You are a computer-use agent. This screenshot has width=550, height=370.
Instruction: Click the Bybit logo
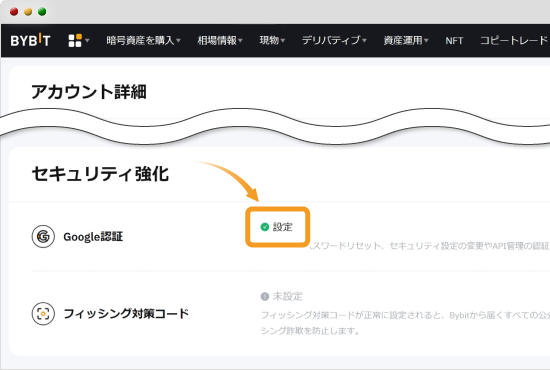coord(31,40)
